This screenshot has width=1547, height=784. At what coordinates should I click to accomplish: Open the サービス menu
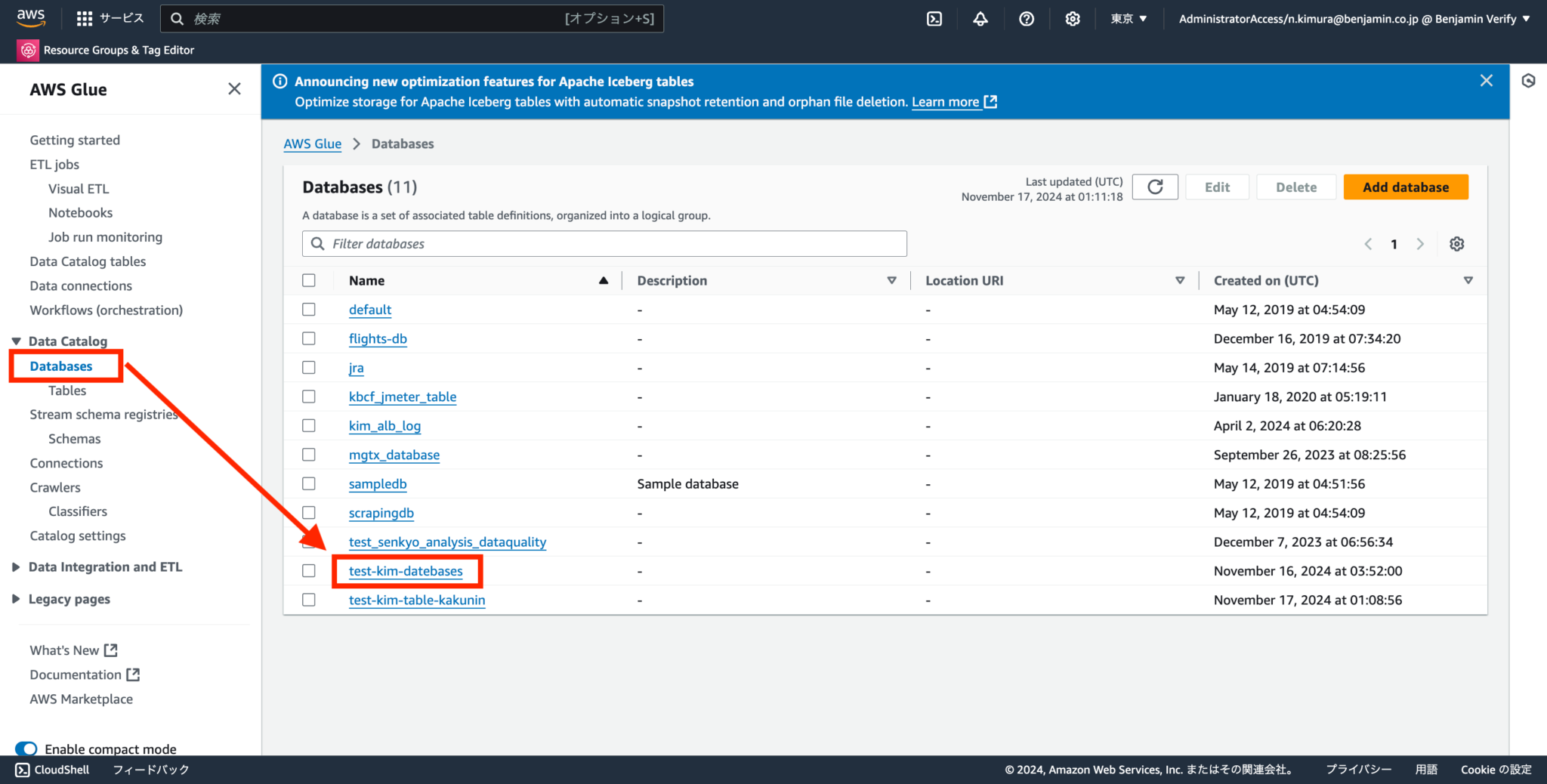110,17
